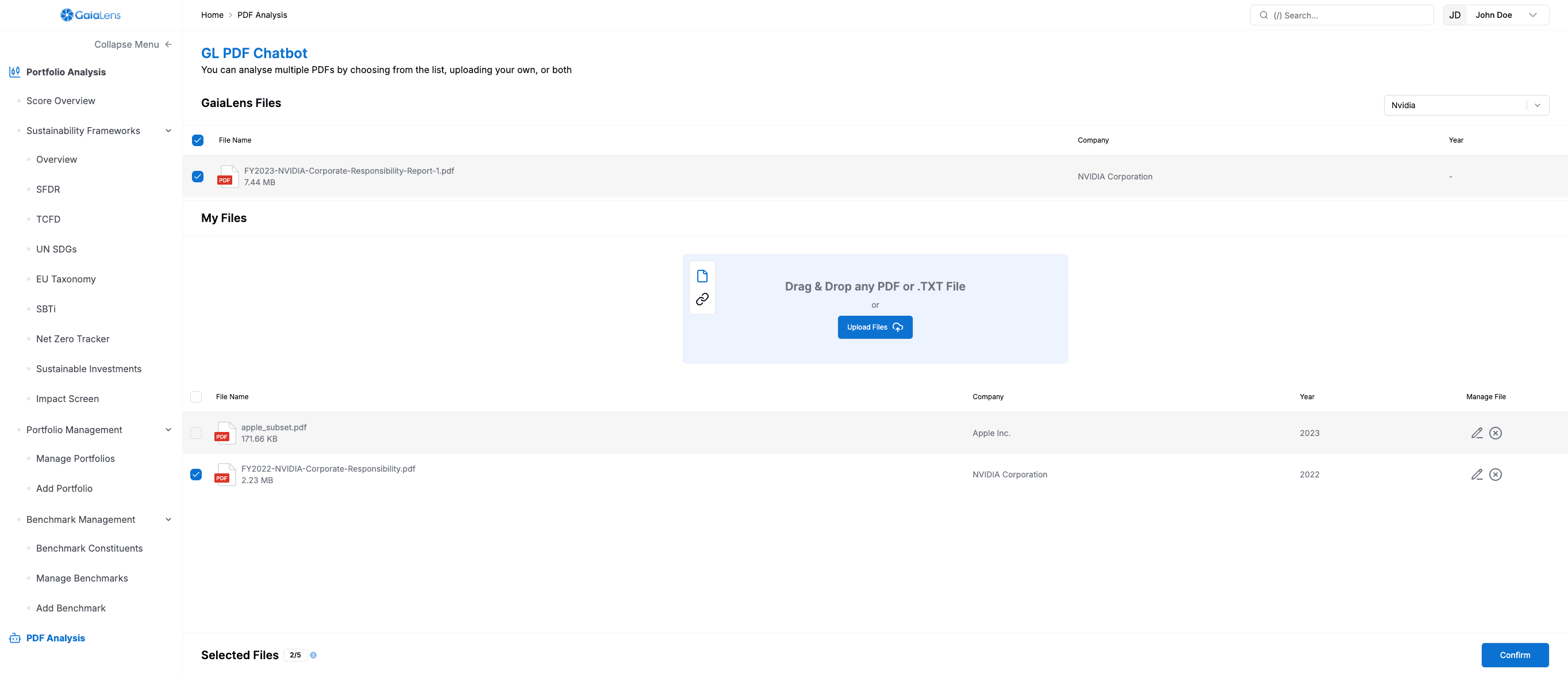
Task: Open Impact Screen page
Action: tap(68, 399)
